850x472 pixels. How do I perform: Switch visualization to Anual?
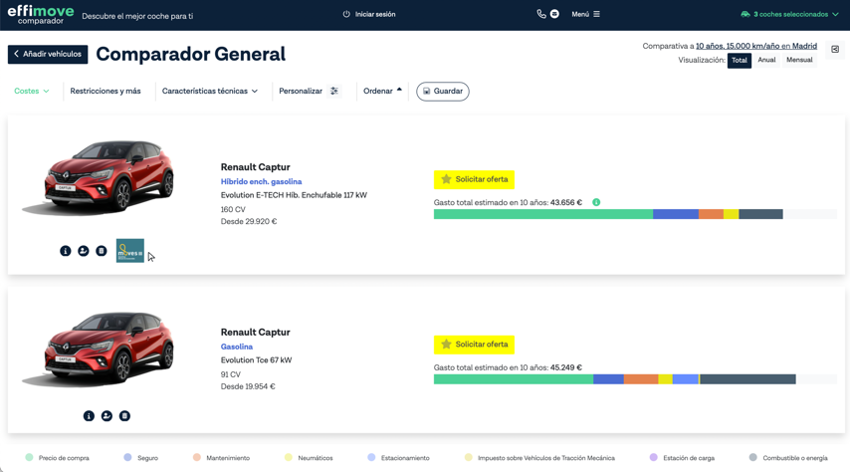pyautogui.click(x=766, y=60)
